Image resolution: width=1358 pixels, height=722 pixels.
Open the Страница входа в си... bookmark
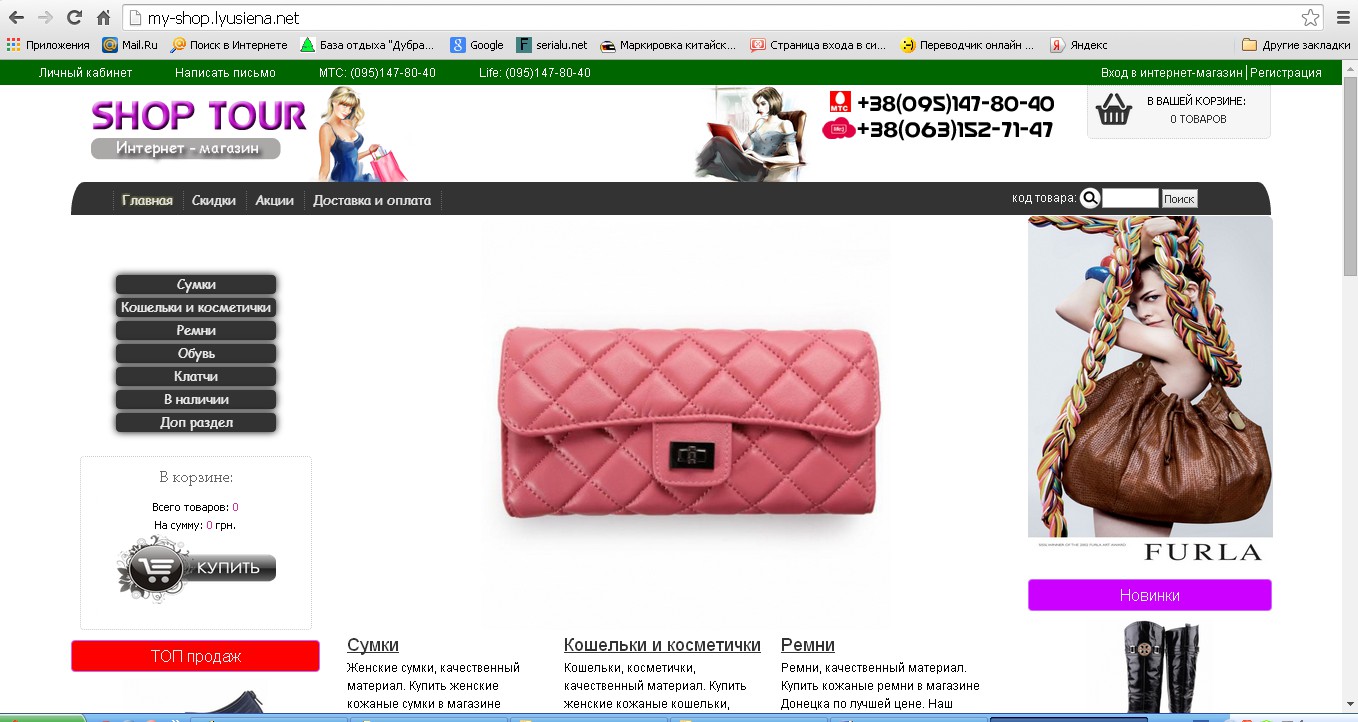[819, 45]
